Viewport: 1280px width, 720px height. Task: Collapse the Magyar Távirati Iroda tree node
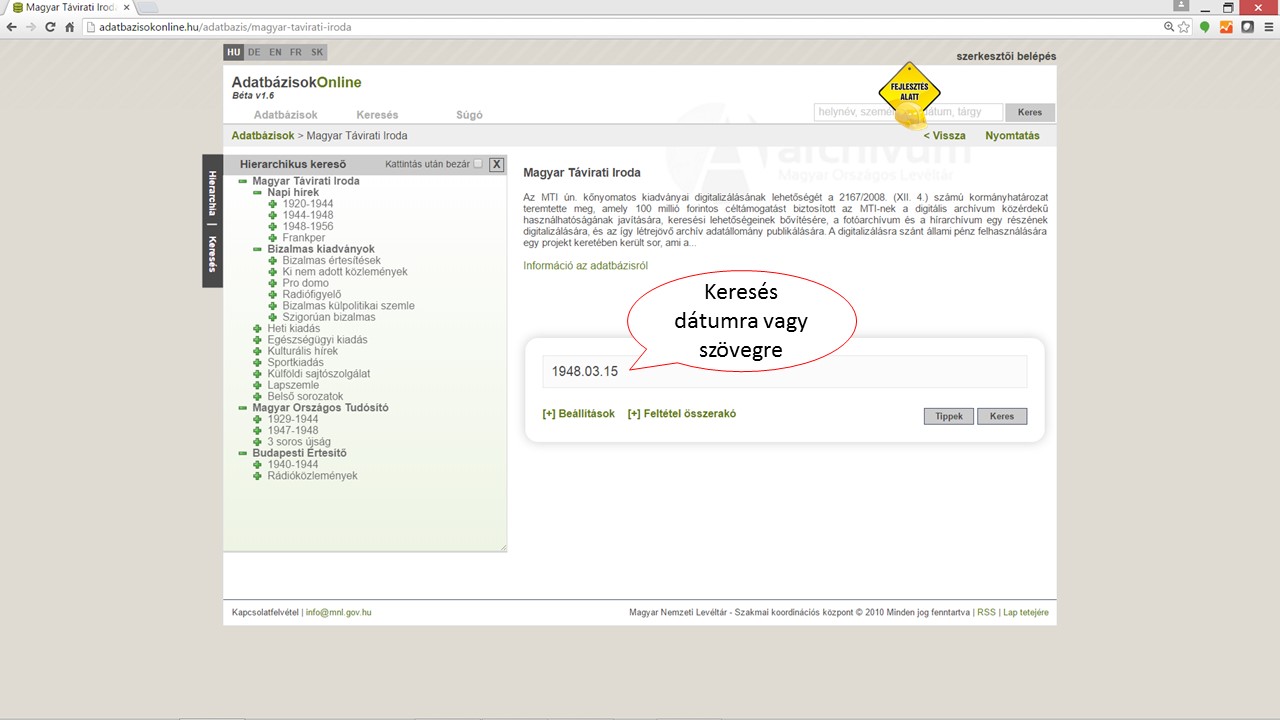(243, 181)
